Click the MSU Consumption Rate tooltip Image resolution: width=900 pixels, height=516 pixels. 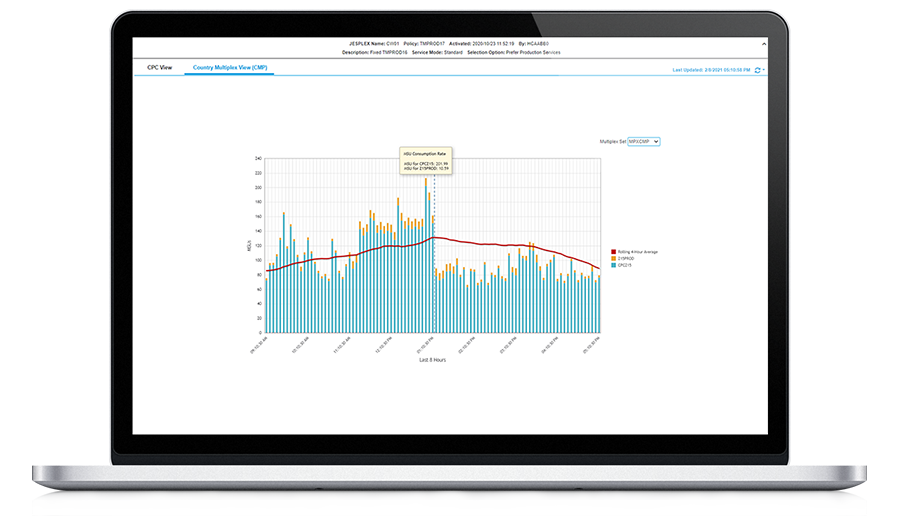click(426, 161)
